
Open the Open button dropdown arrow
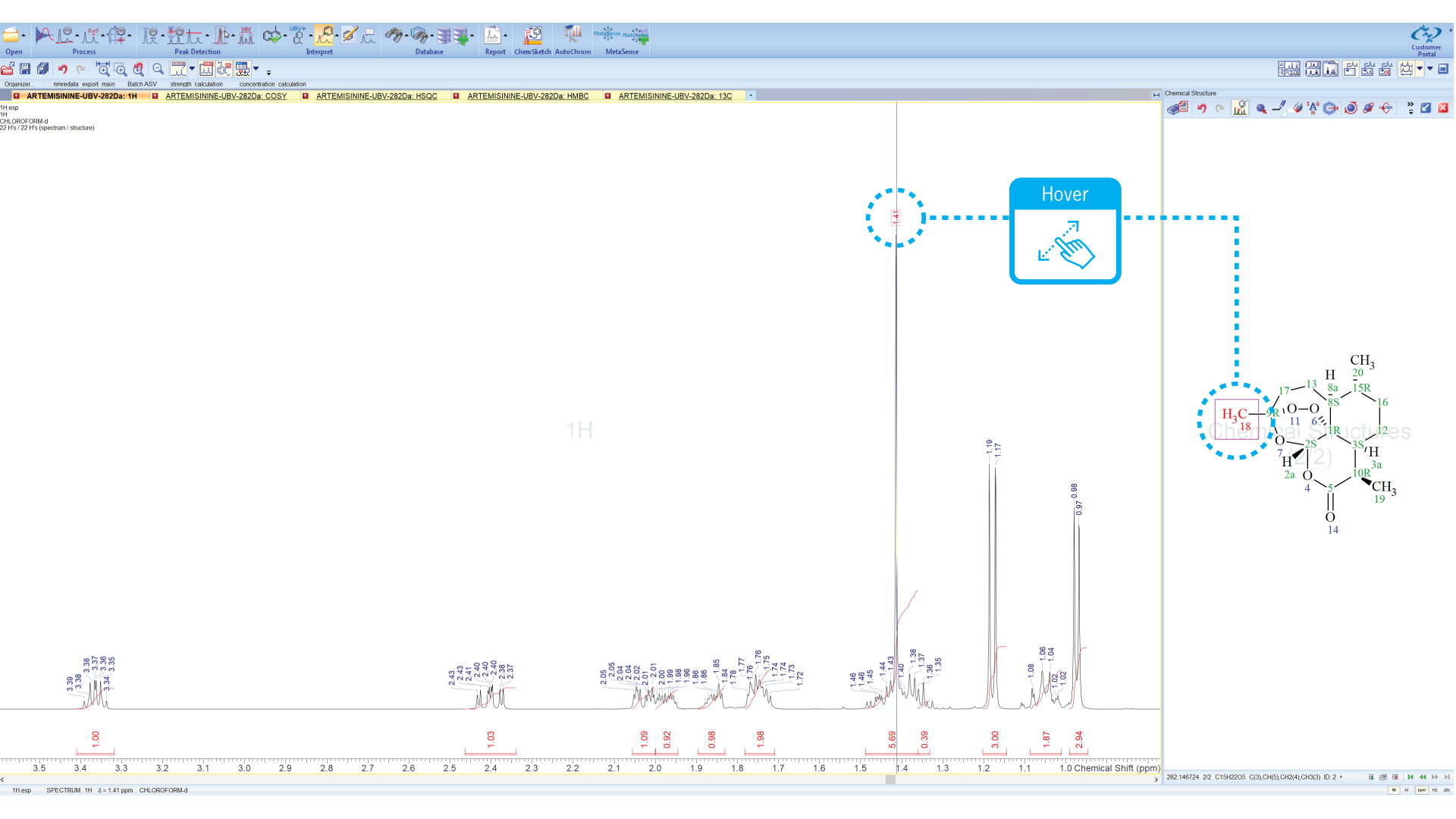click(25, 34)
